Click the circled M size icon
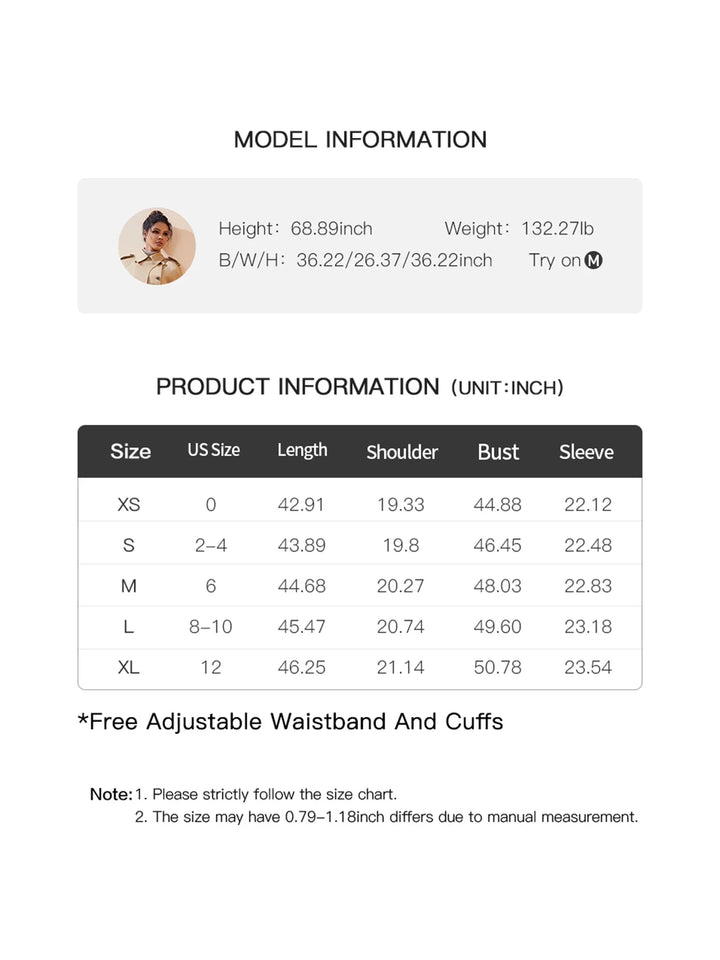 pos(594,261)
